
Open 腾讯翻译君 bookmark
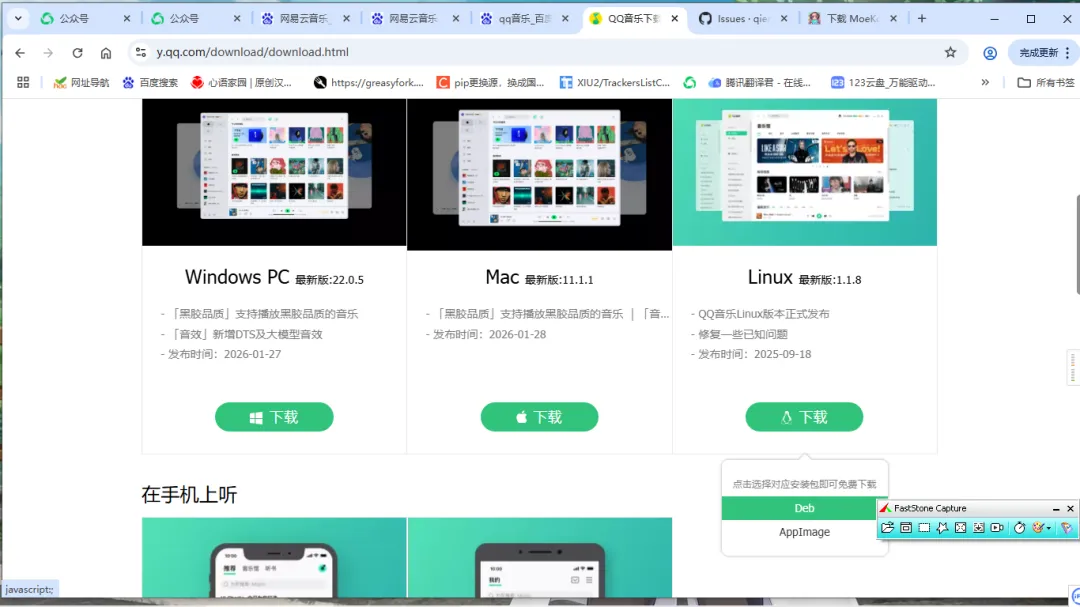click(x=760, y=83)
